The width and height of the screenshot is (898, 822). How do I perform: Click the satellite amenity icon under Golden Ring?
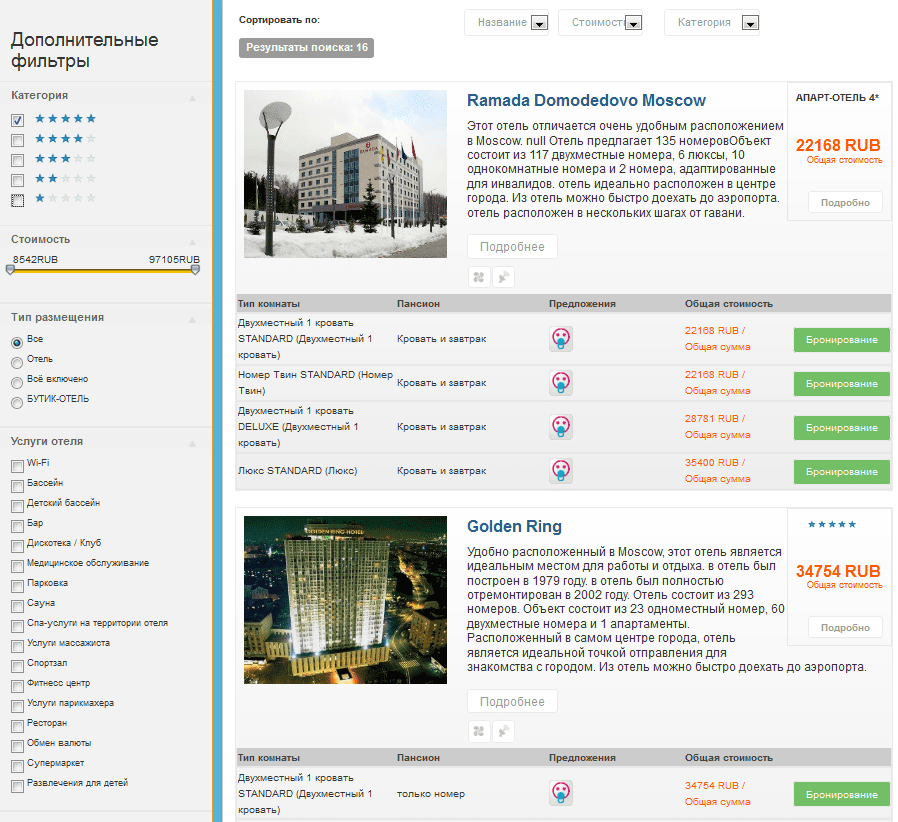pos(503,731)
